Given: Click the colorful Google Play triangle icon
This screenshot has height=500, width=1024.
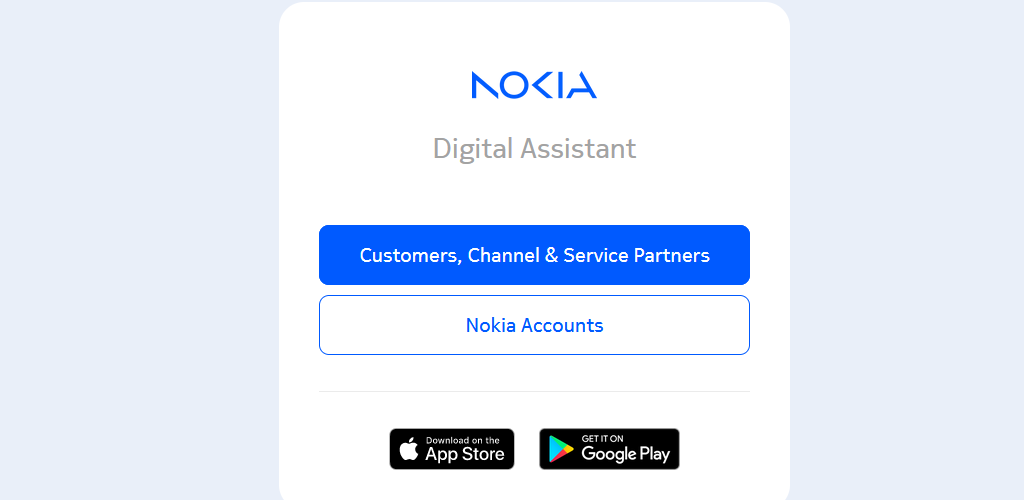Looking at the screenshot, I should (560, 450).
